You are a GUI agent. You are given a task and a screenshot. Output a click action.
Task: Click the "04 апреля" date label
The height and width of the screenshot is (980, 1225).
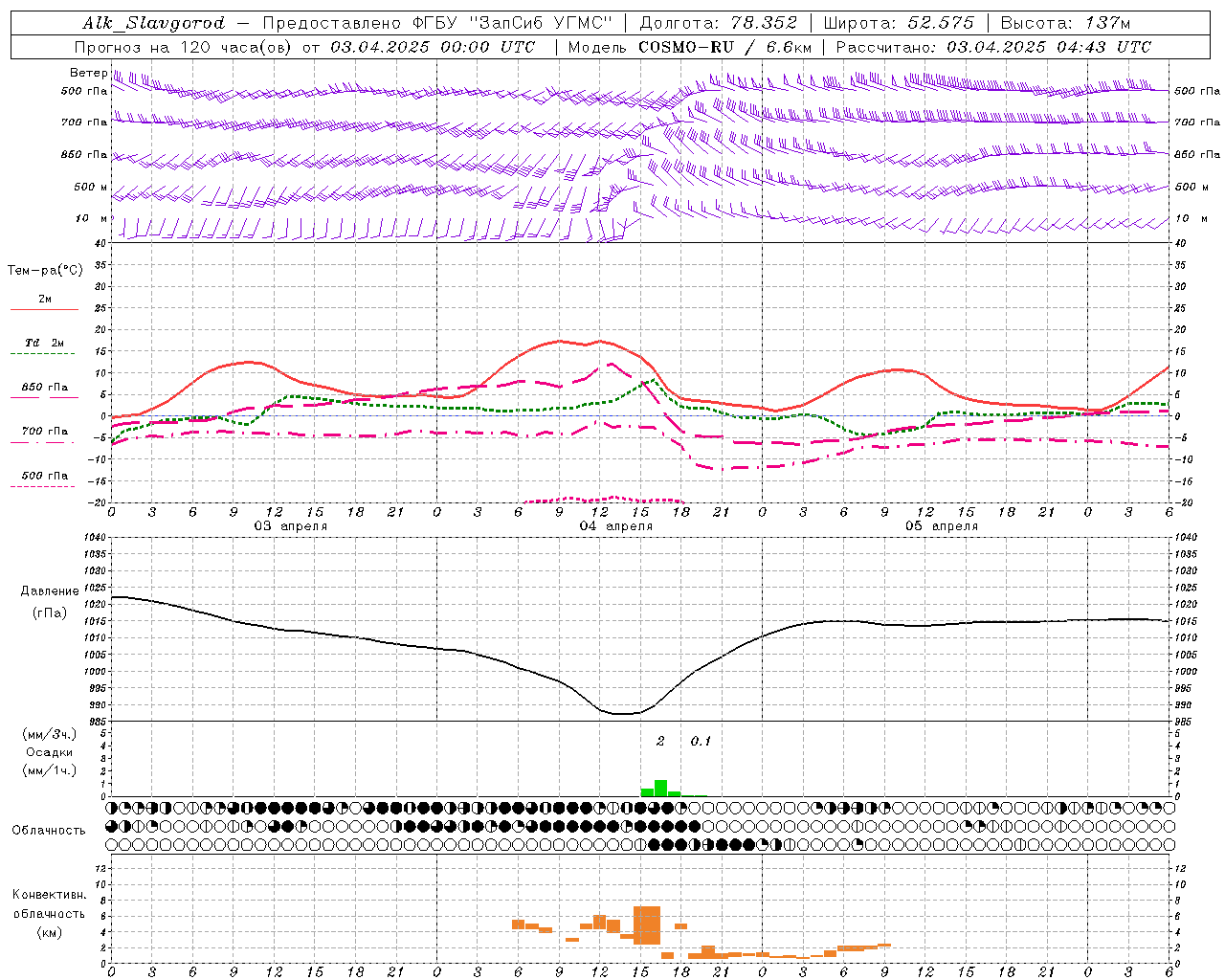click(x=616, y=526)
